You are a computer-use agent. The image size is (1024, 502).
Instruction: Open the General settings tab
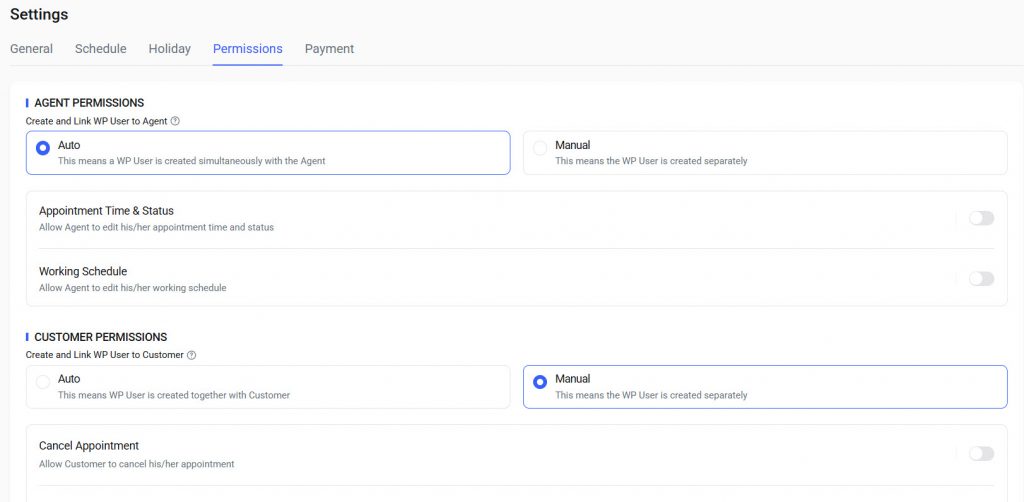click(x=31, y=49)
